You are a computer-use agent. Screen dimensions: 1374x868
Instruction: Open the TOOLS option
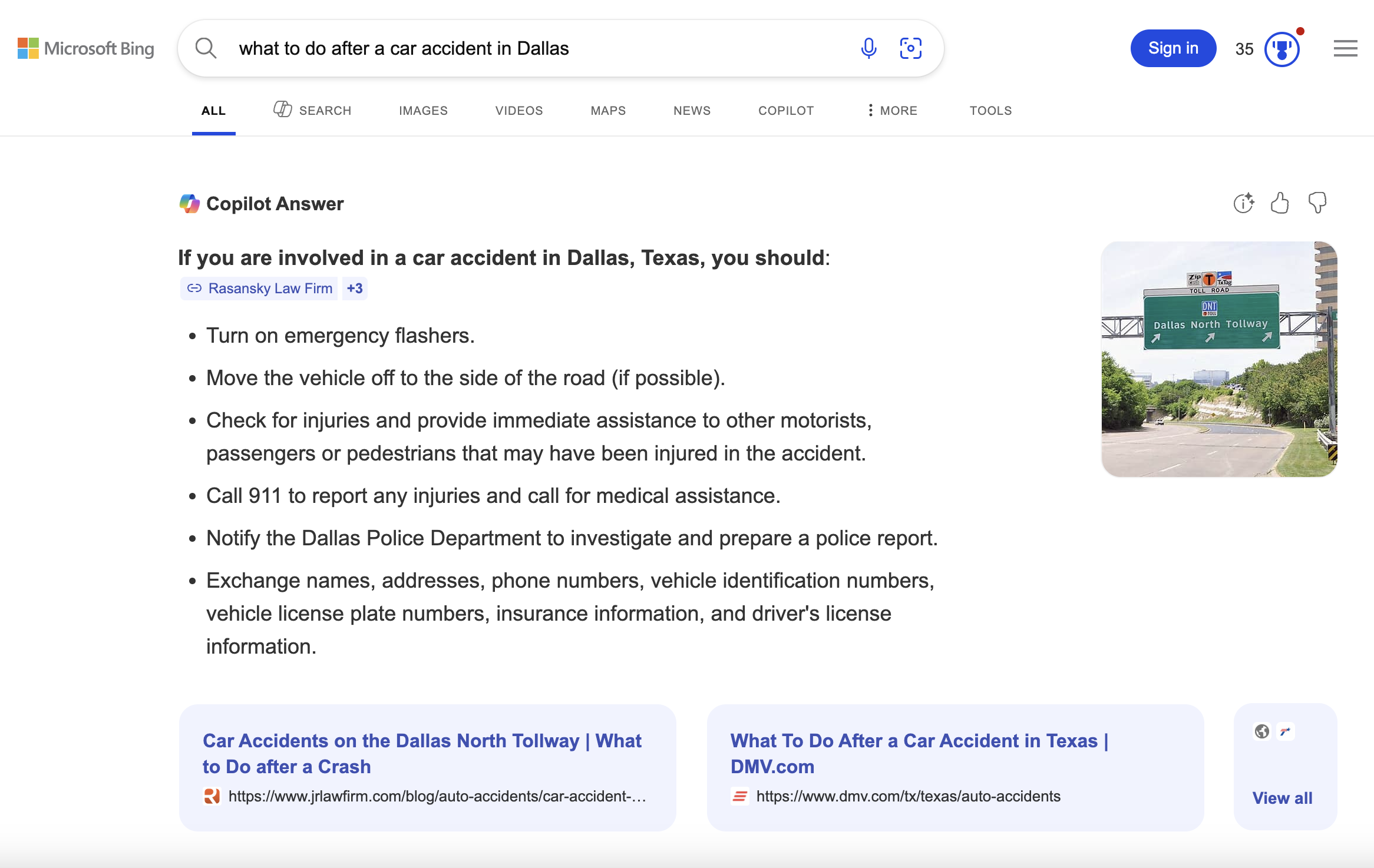(990, 111)
